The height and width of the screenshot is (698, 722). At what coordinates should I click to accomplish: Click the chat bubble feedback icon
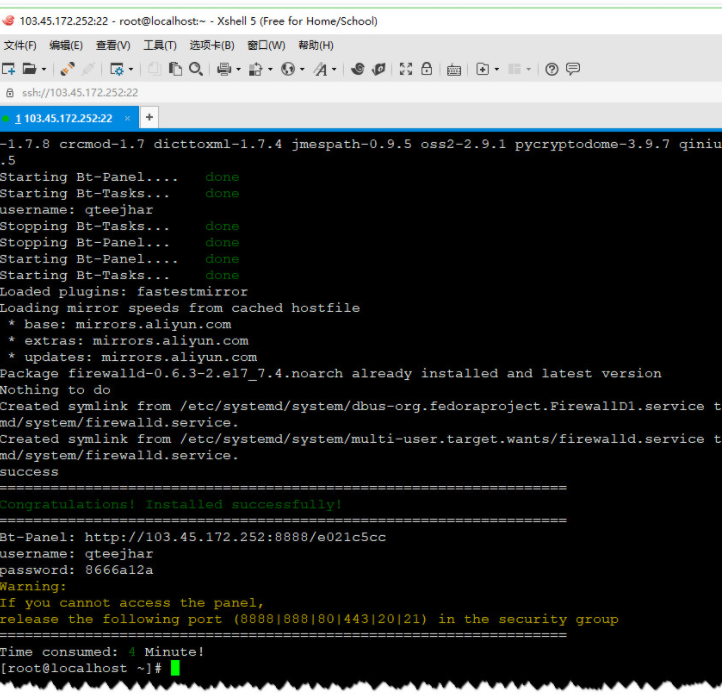[x=573, y=69]
